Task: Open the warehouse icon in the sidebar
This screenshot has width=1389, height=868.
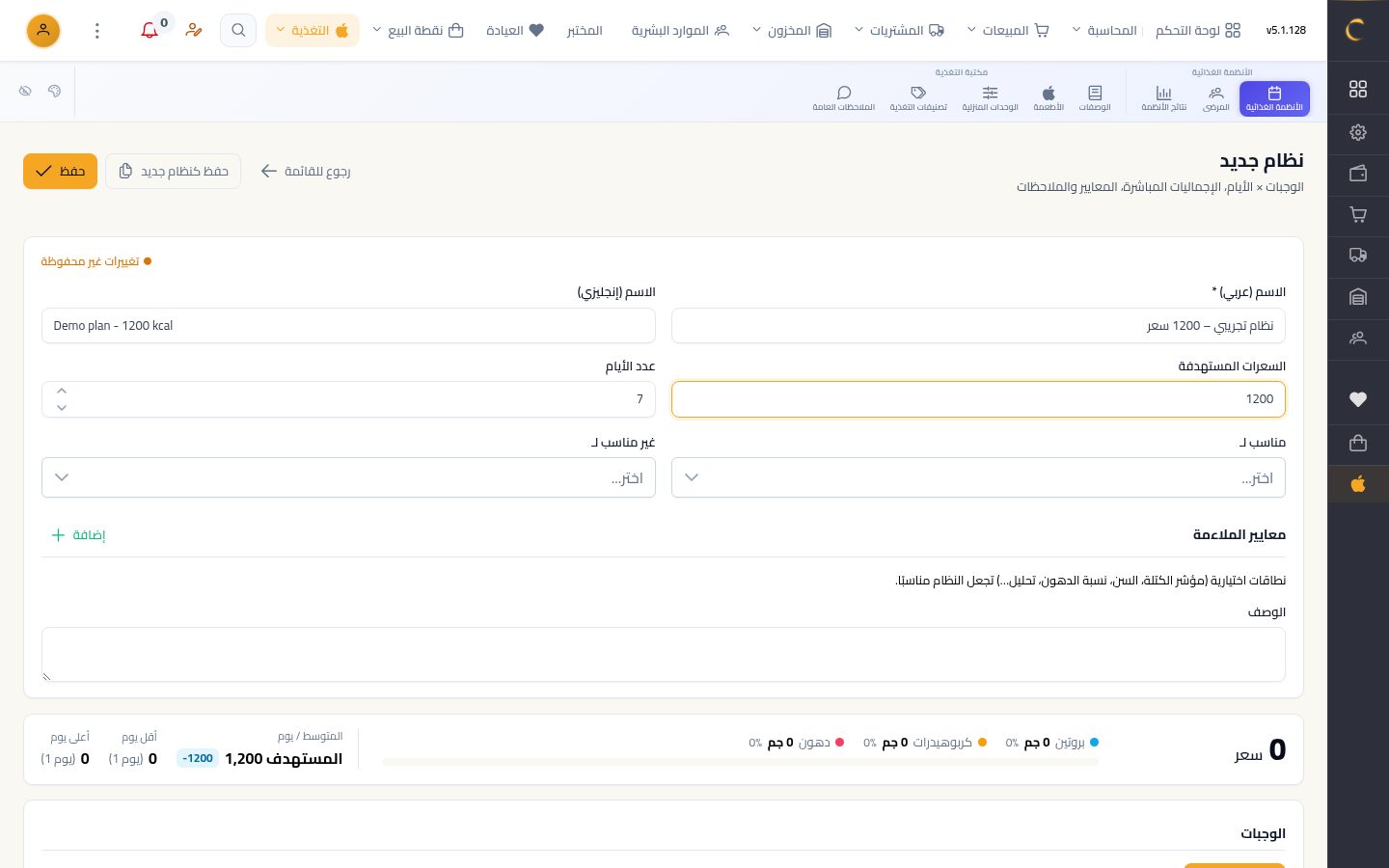Action: [x=1358, y=297]
